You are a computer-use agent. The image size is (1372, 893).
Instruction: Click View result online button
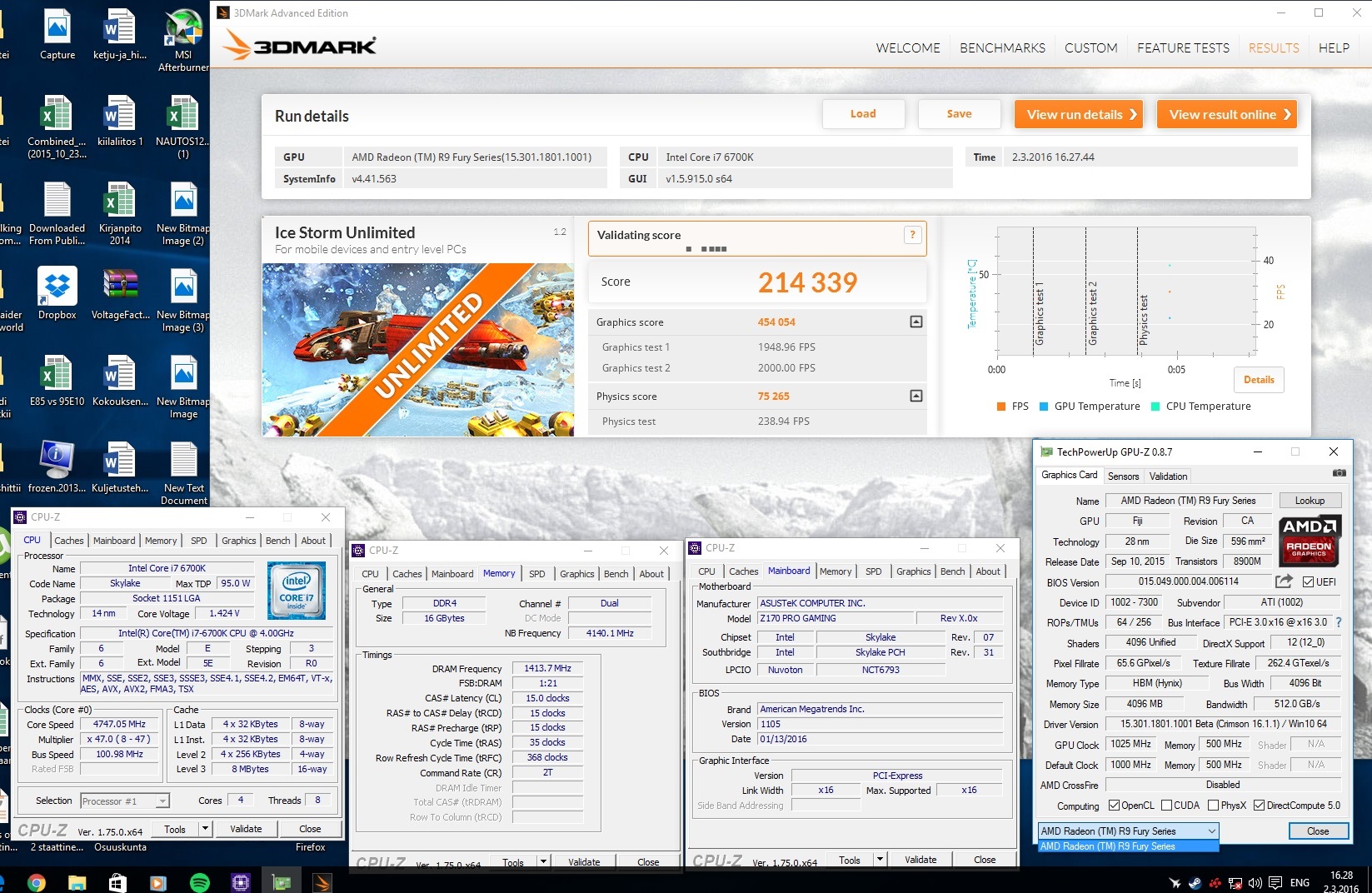[1227, 114]
